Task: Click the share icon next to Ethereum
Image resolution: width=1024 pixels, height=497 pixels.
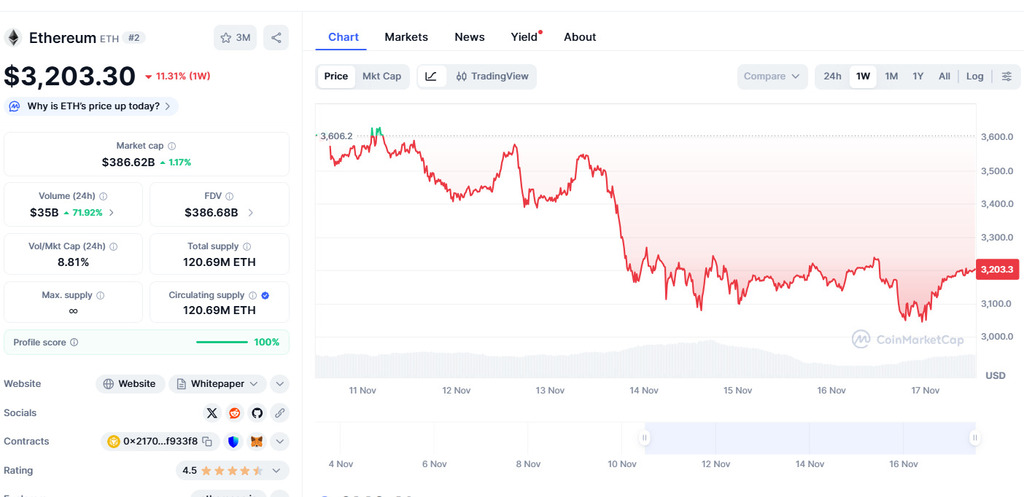Action: tap(276, 38)
